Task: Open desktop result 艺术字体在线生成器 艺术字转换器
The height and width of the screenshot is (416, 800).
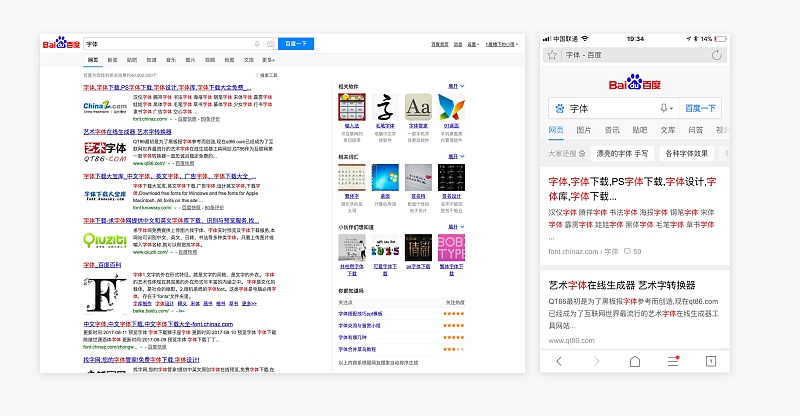Action: point(128,132)
